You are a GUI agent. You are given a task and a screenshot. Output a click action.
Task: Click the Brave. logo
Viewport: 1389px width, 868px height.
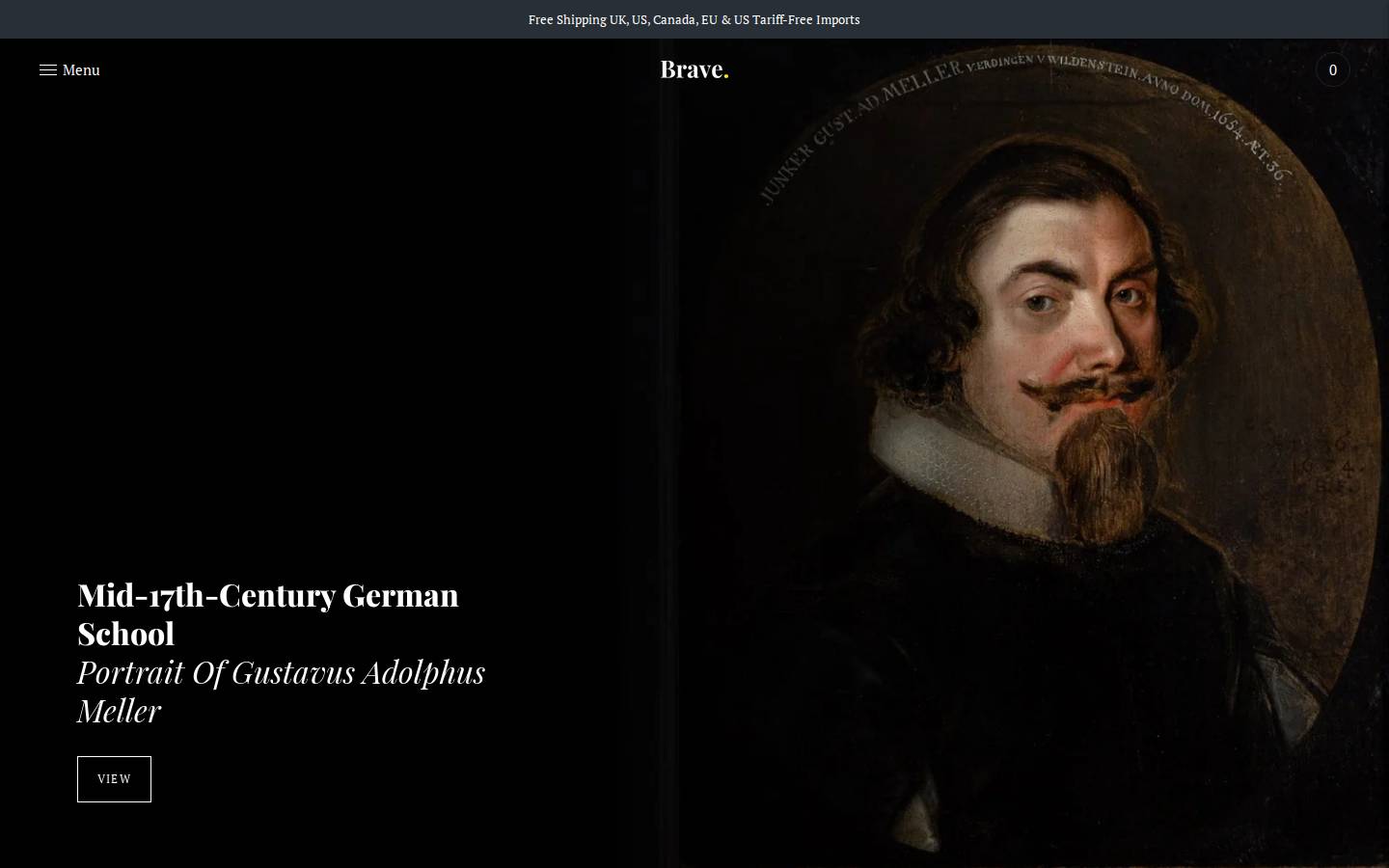point(694,69)
